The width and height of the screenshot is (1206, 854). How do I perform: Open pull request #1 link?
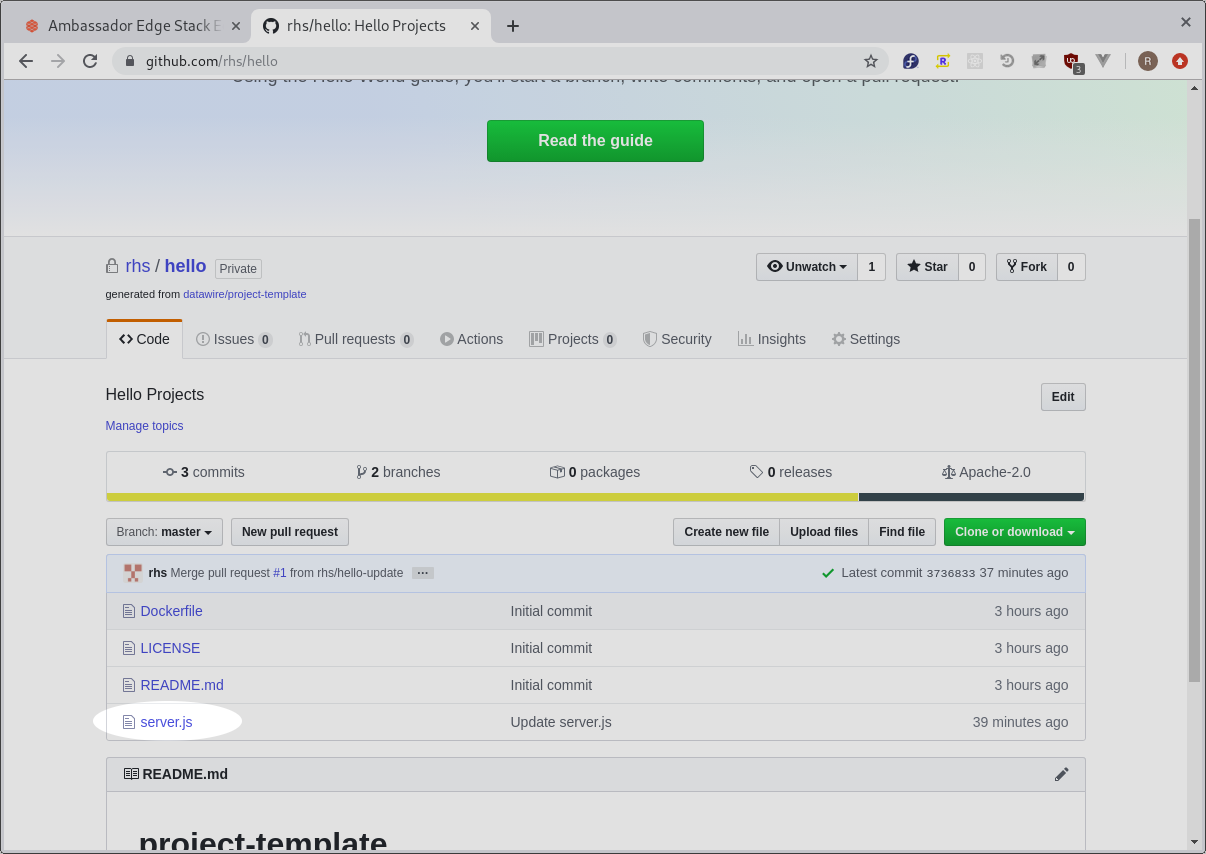pos(280,573)
